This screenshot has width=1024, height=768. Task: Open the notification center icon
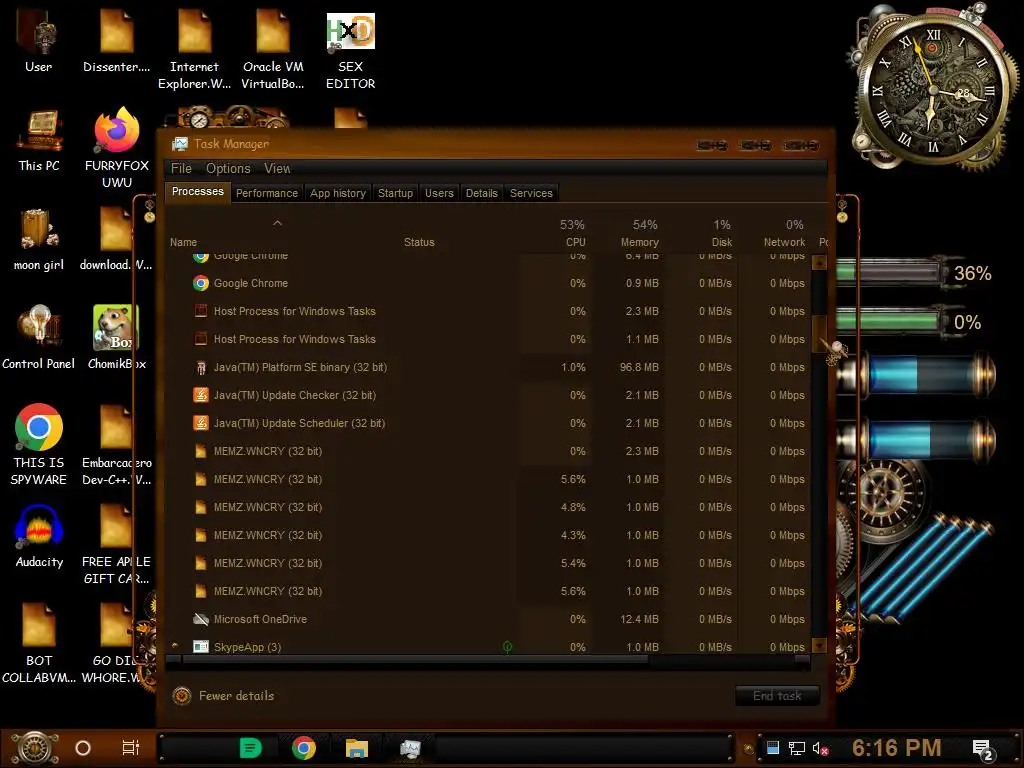pos(982,750)
